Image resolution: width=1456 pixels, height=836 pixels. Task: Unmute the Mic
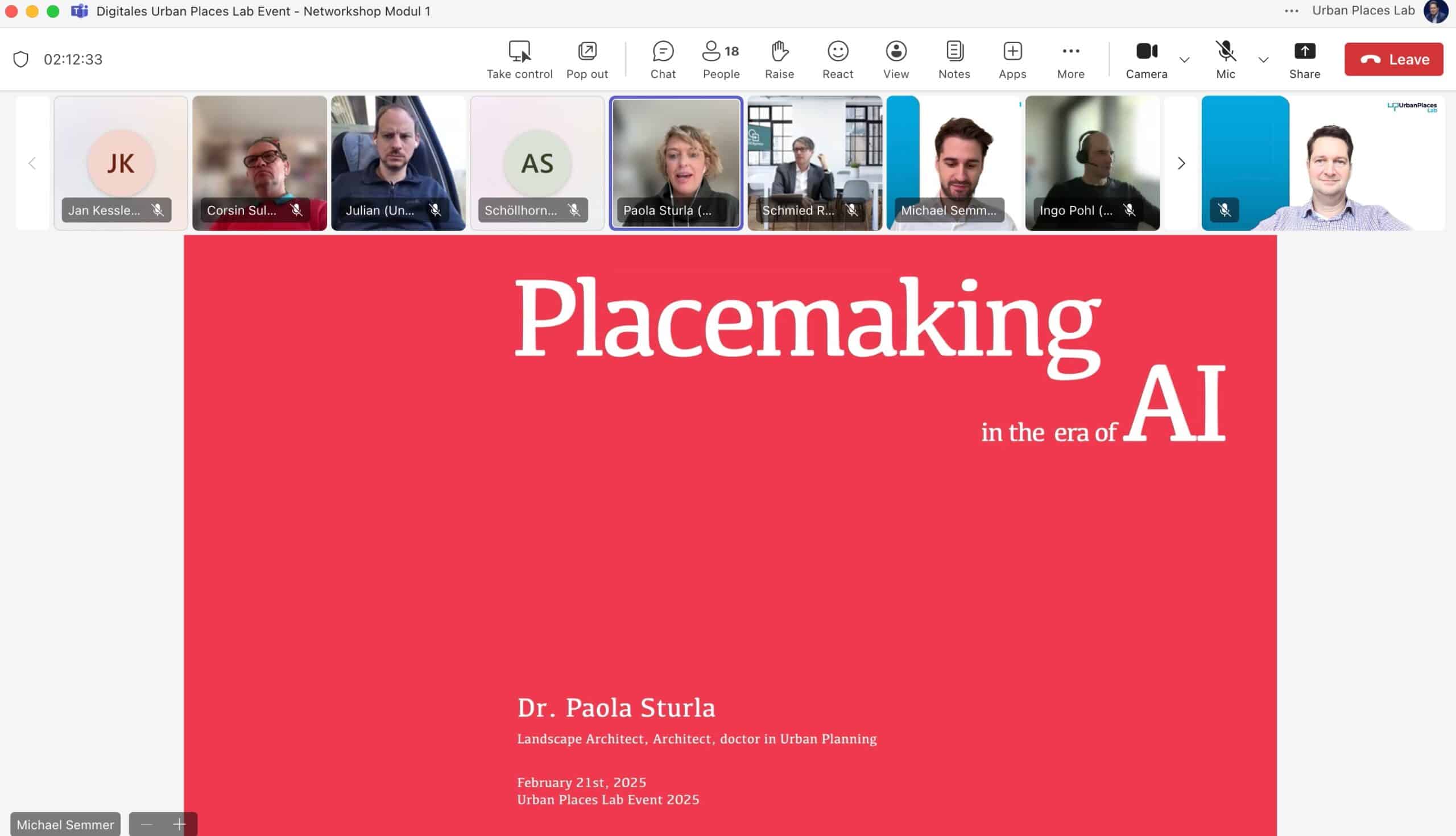coord(1225,59)
